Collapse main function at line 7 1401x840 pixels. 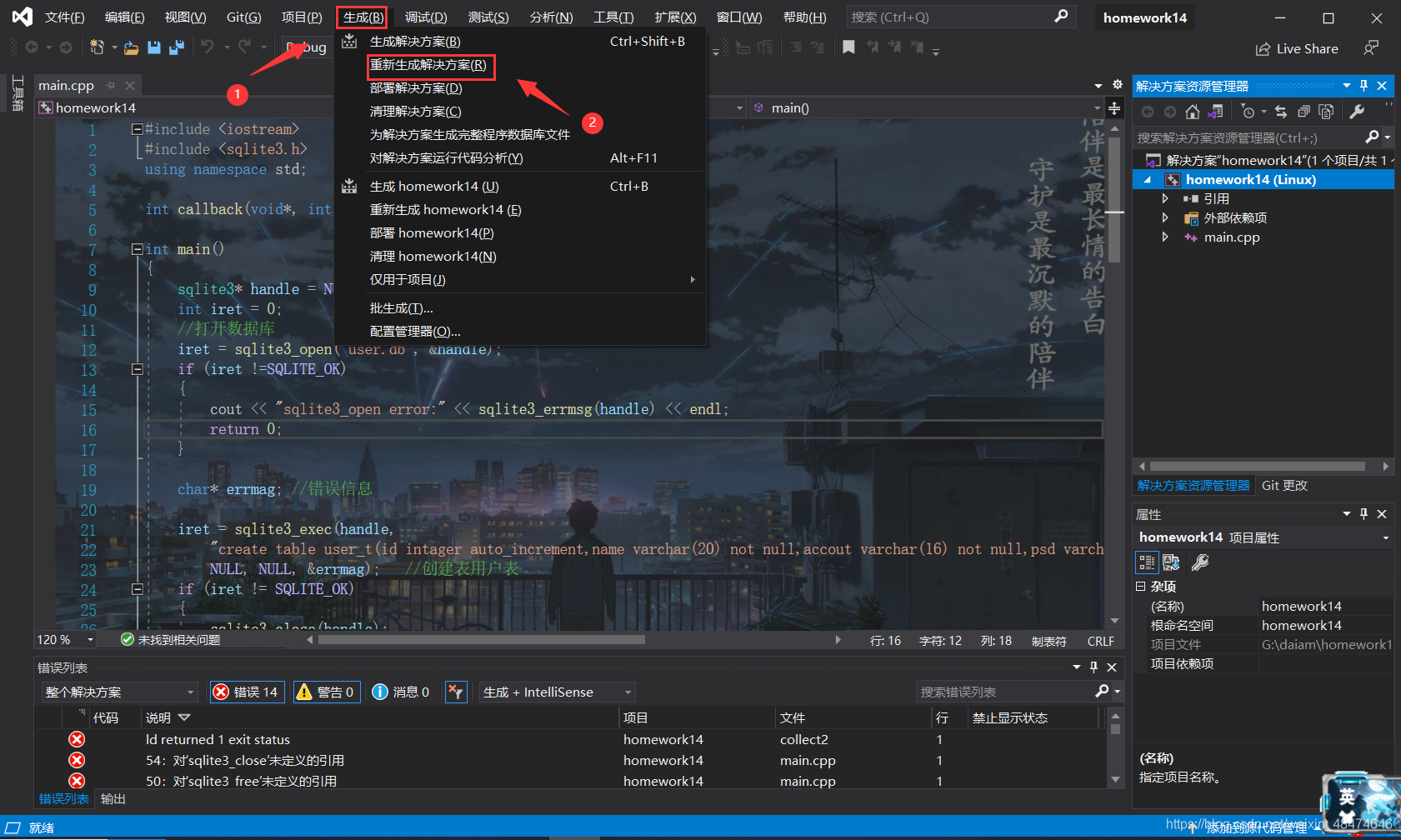click(x=137, y=249)
